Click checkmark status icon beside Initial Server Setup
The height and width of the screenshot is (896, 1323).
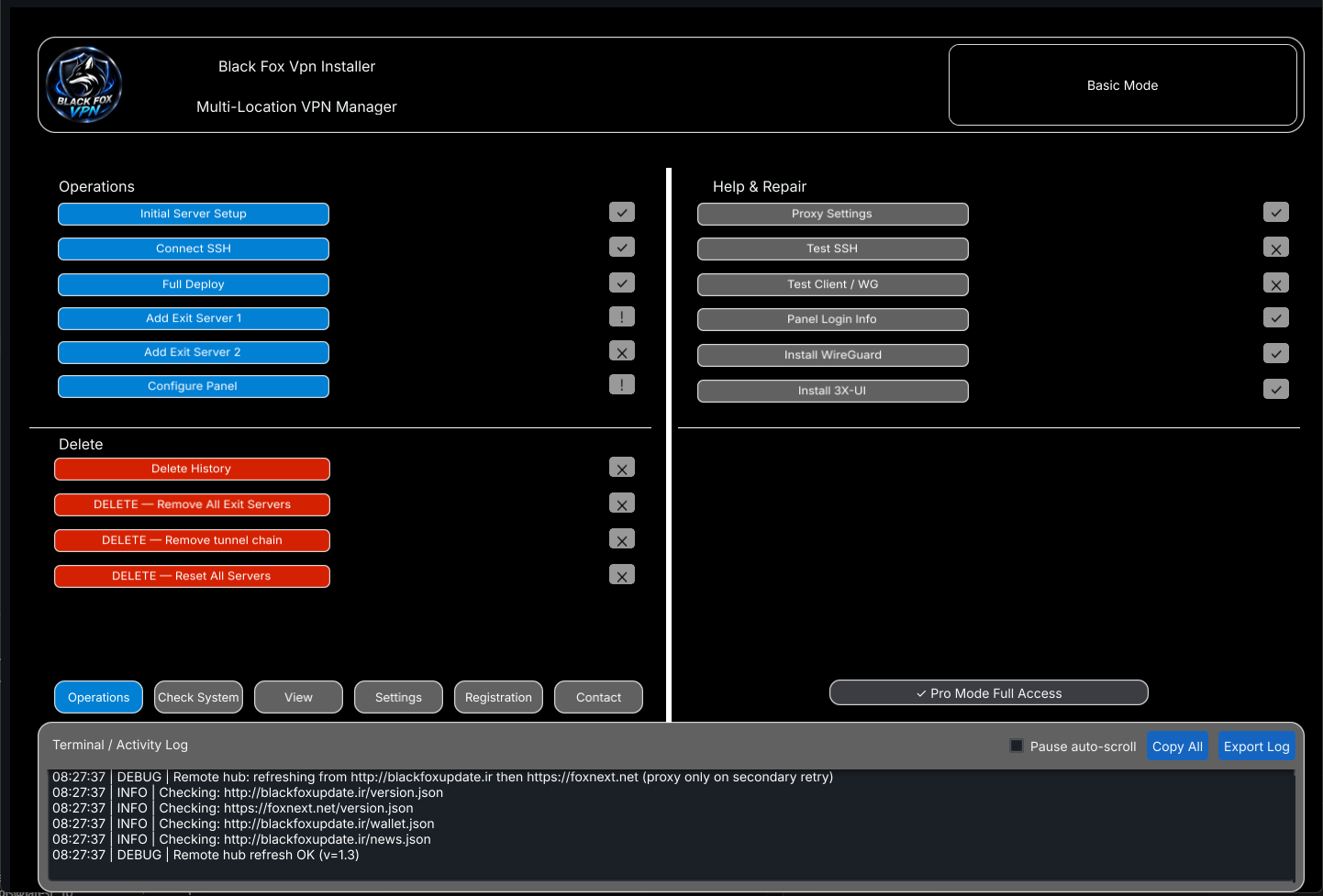[x=622, y=213]
